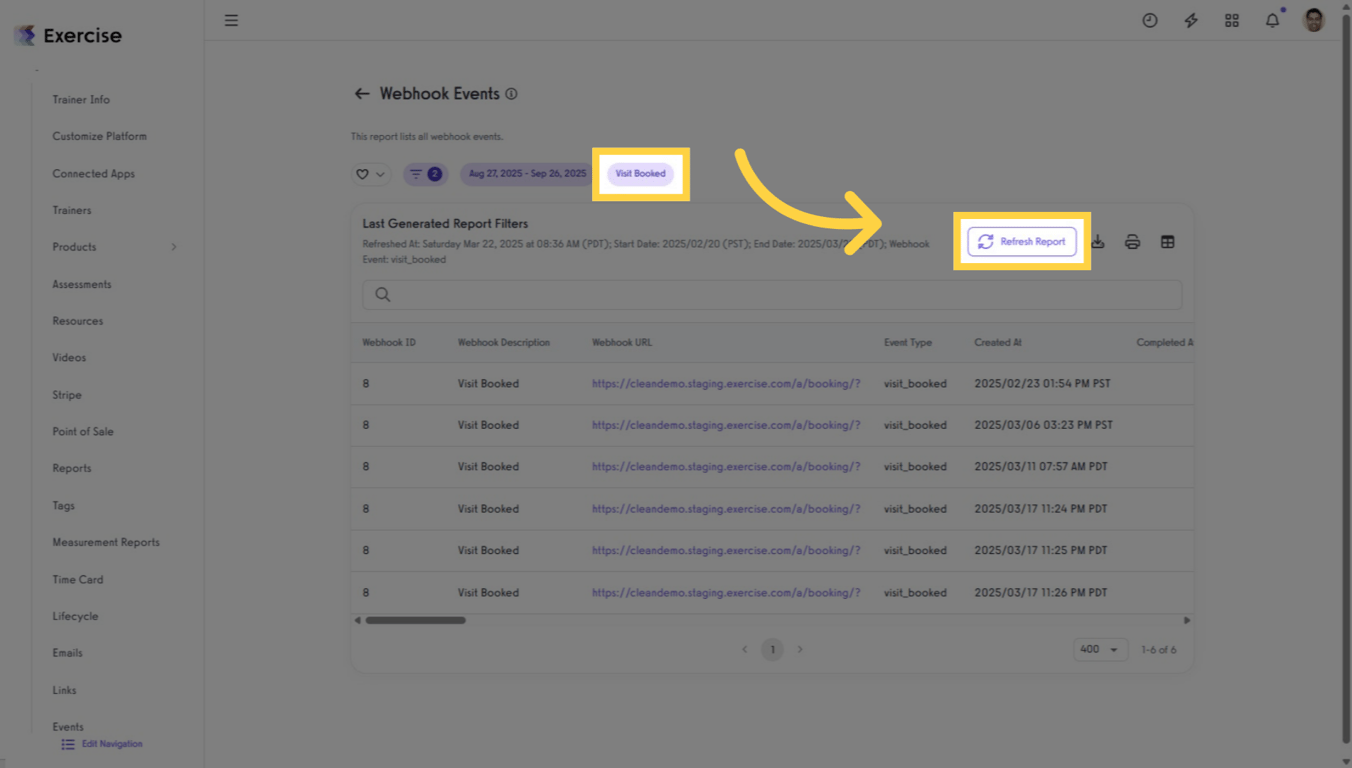Open the table columns icon
This screenshot has width=1352, height=768.
click(x=1167, y=241)
